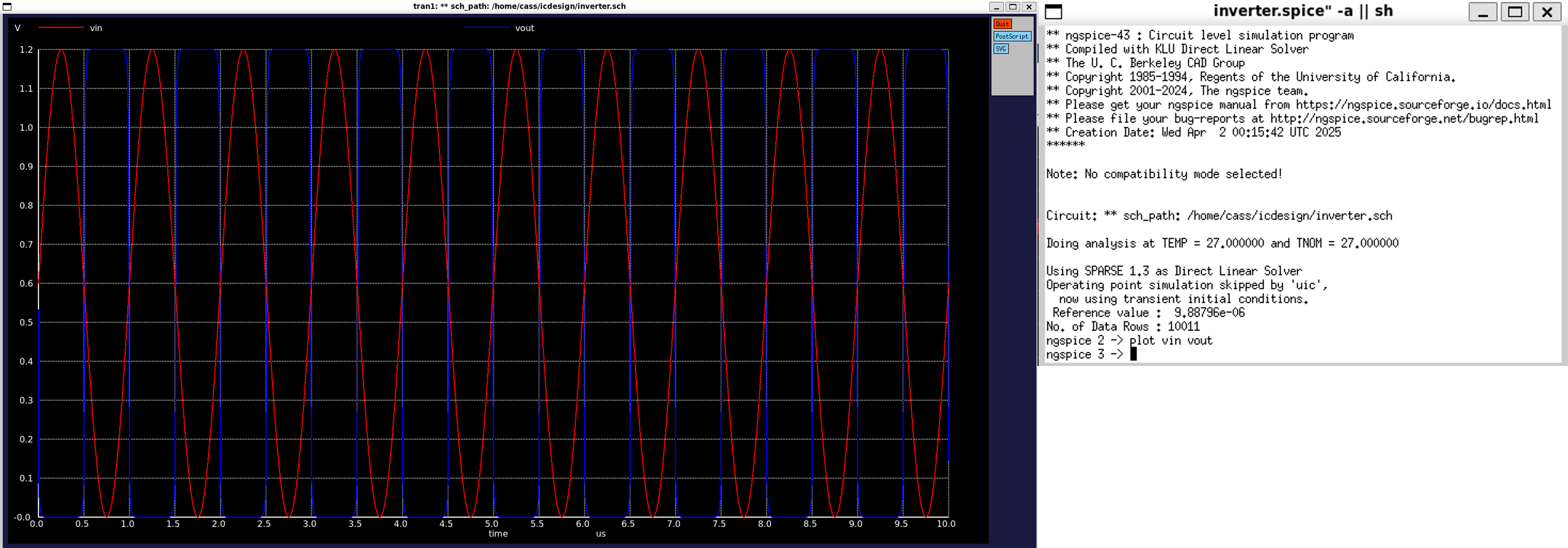The height and width of the screenshot is (548, 1568).
Task: Click the vin legend label
Action: pyautogui.click(x=96, y=28)
